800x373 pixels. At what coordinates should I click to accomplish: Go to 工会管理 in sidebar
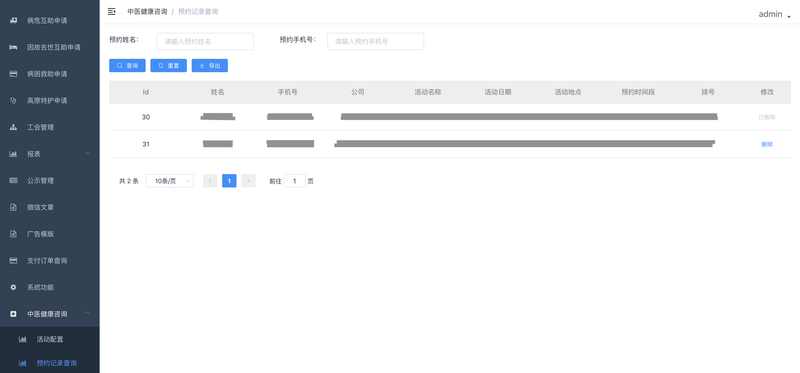click(x=49, y=128)
